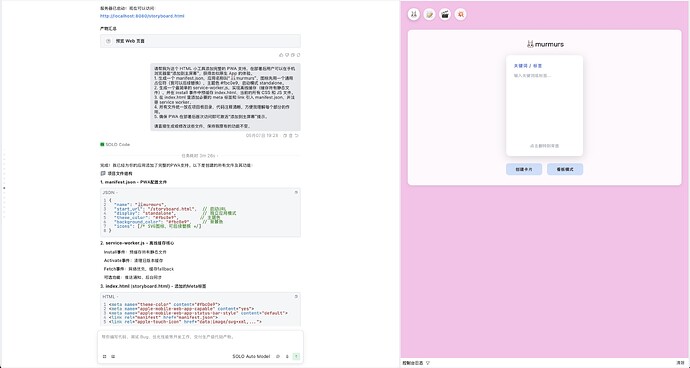Click the timestamp 19:28 under the user message

pos(262,136)
